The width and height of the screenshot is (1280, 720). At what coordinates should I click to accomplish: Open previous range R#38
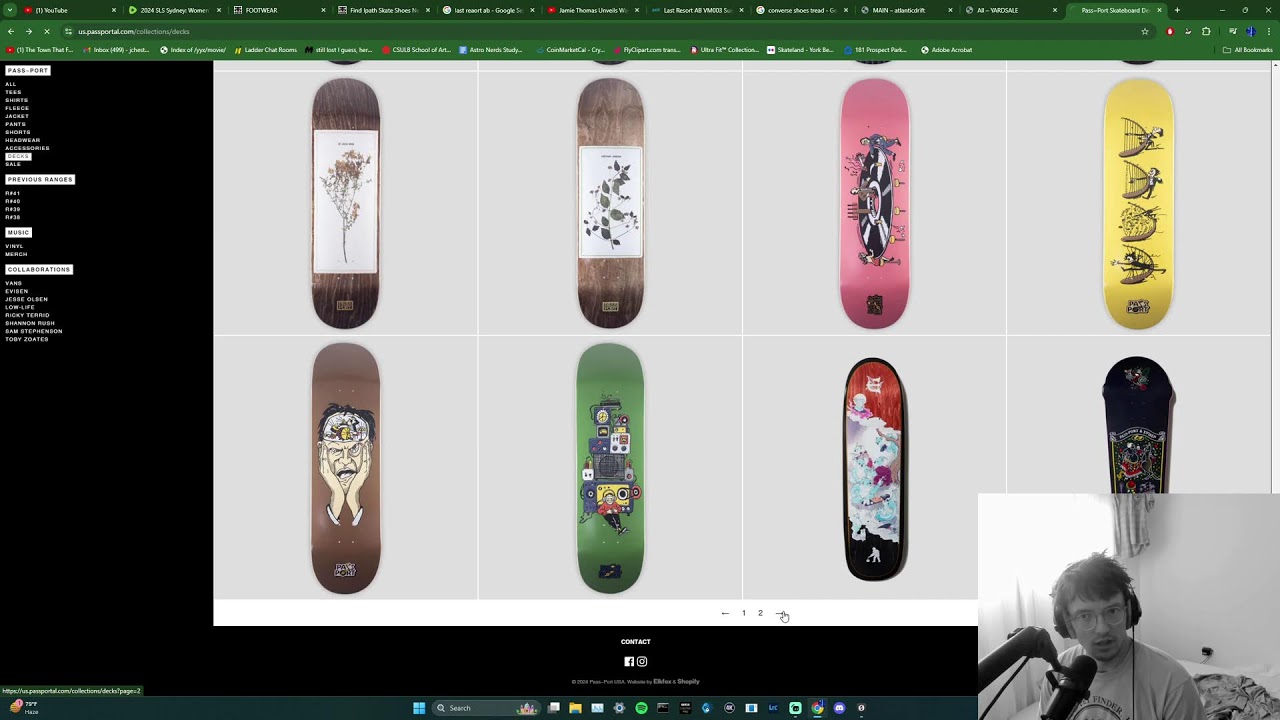13,217
